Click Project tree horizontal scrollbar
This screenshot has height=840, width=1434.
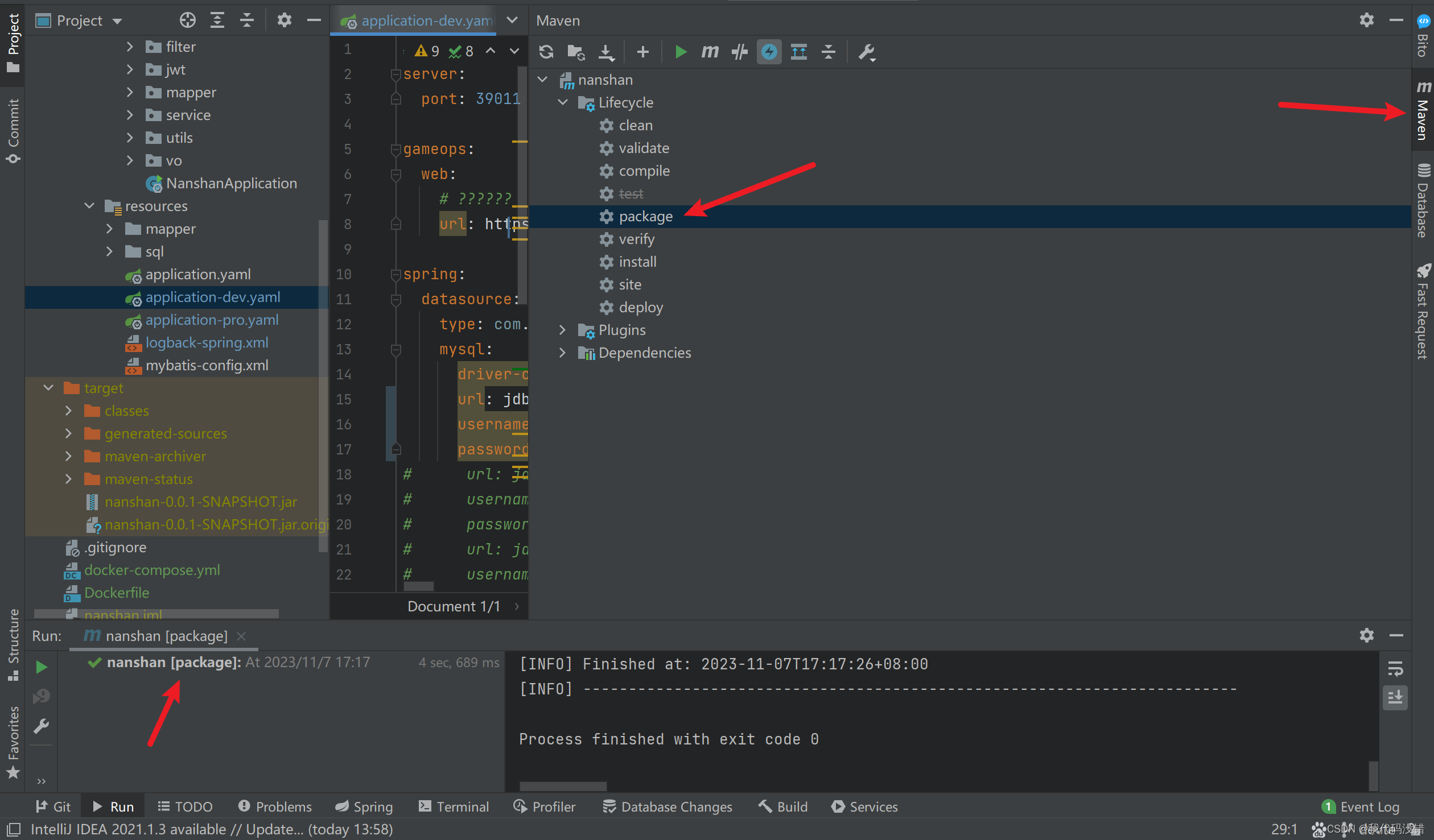pyautogui.click(x=156, y=614)
